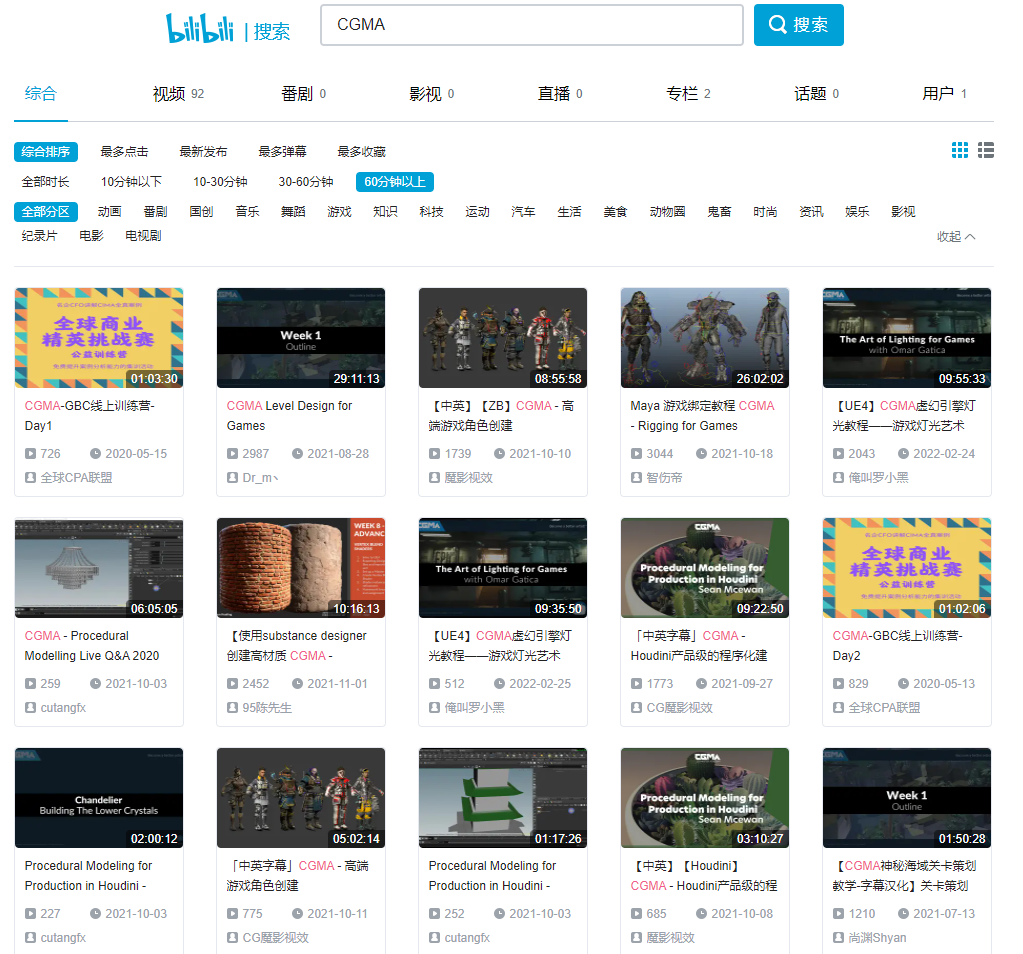Select the 综合 tab
This screenshot has width=1023, height=954.
point(40,93)
